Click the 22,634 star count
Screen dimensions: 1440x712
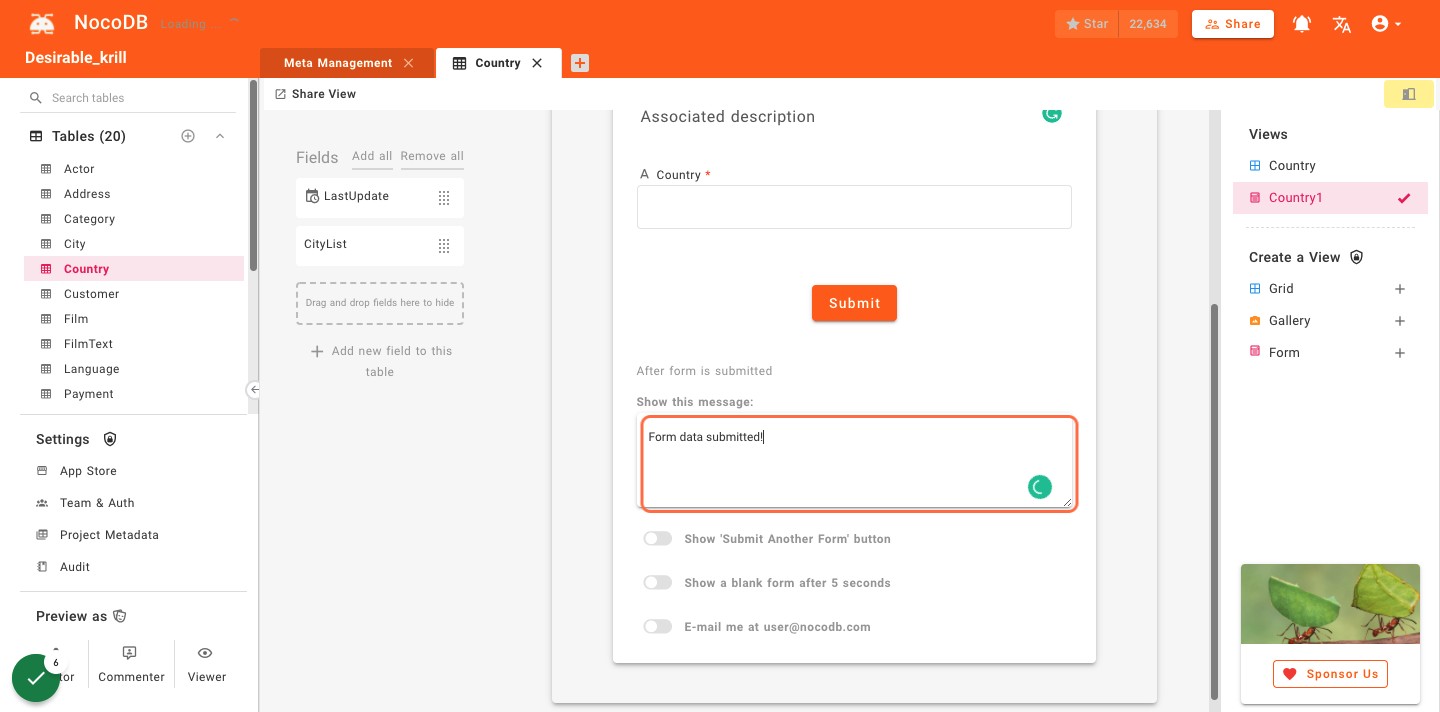1148,24
